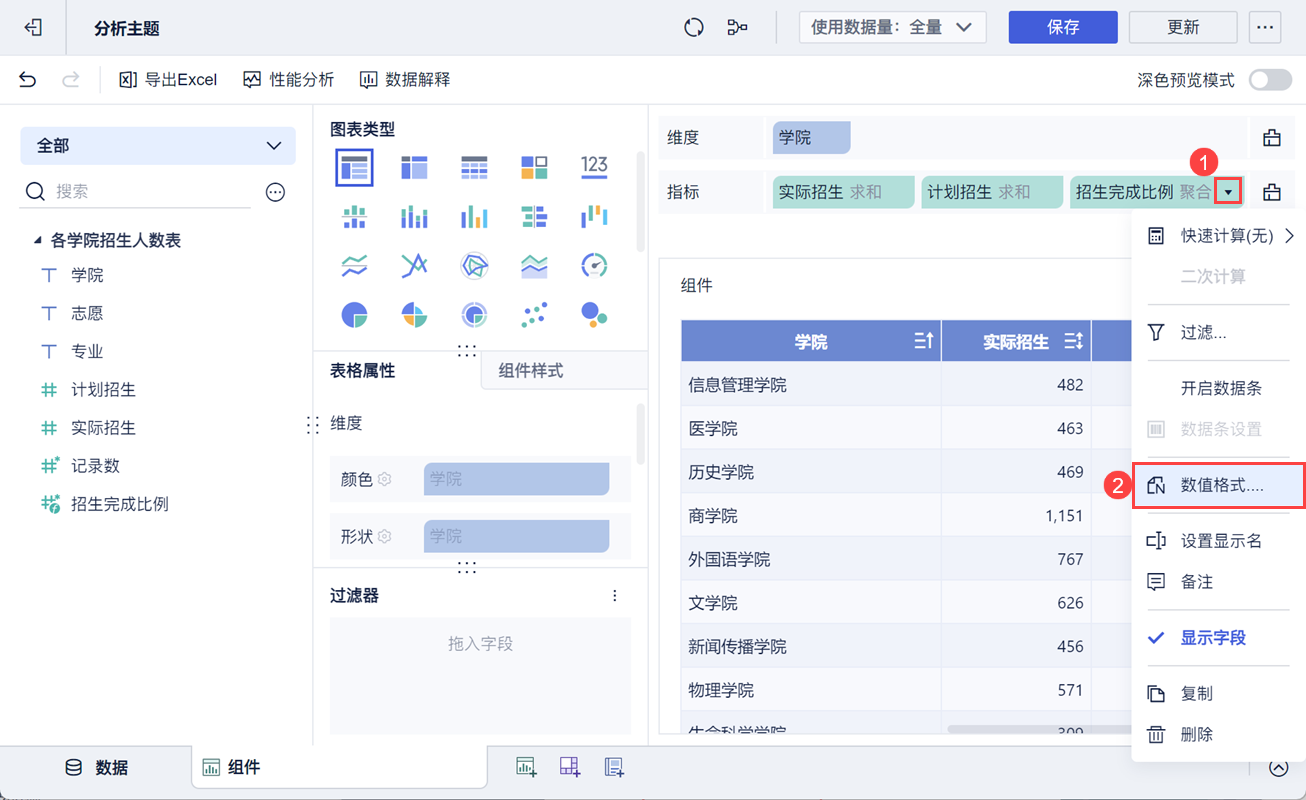Click the document-with-plus icon in the bottom bar

614,767
